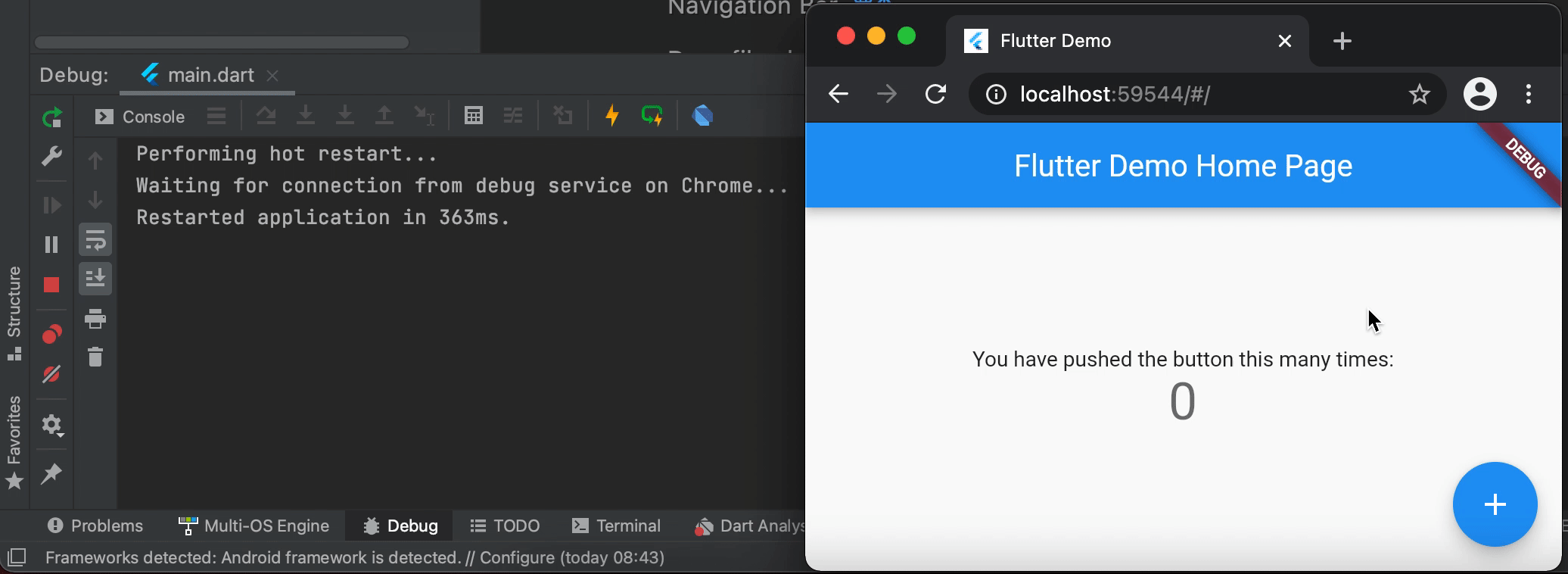The width and height of the screenshot is (1568, 574).
Task: Open Evaluate Expression calculator icon
Action: pyautogui.click(x=474, y=116)
